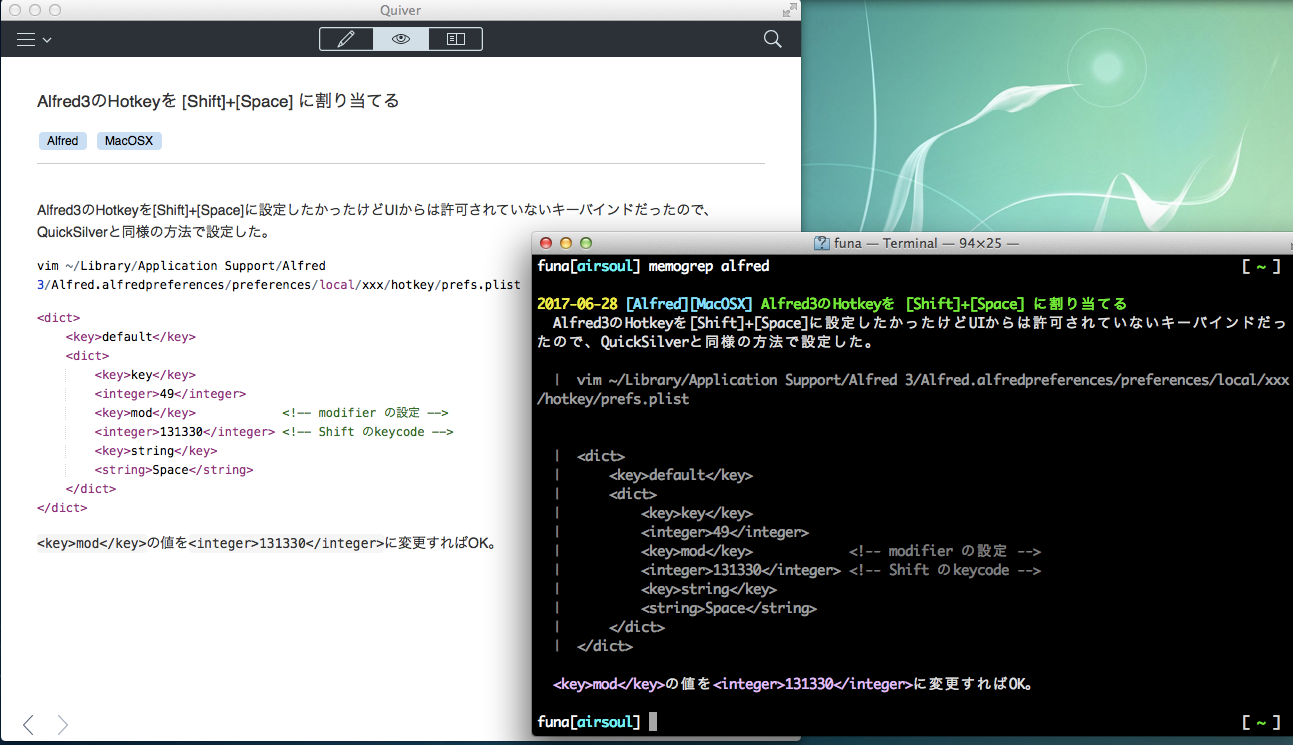Enter full screen in Quiver window
This screenshot has height=745, width=1293.
tap(790, 9)
